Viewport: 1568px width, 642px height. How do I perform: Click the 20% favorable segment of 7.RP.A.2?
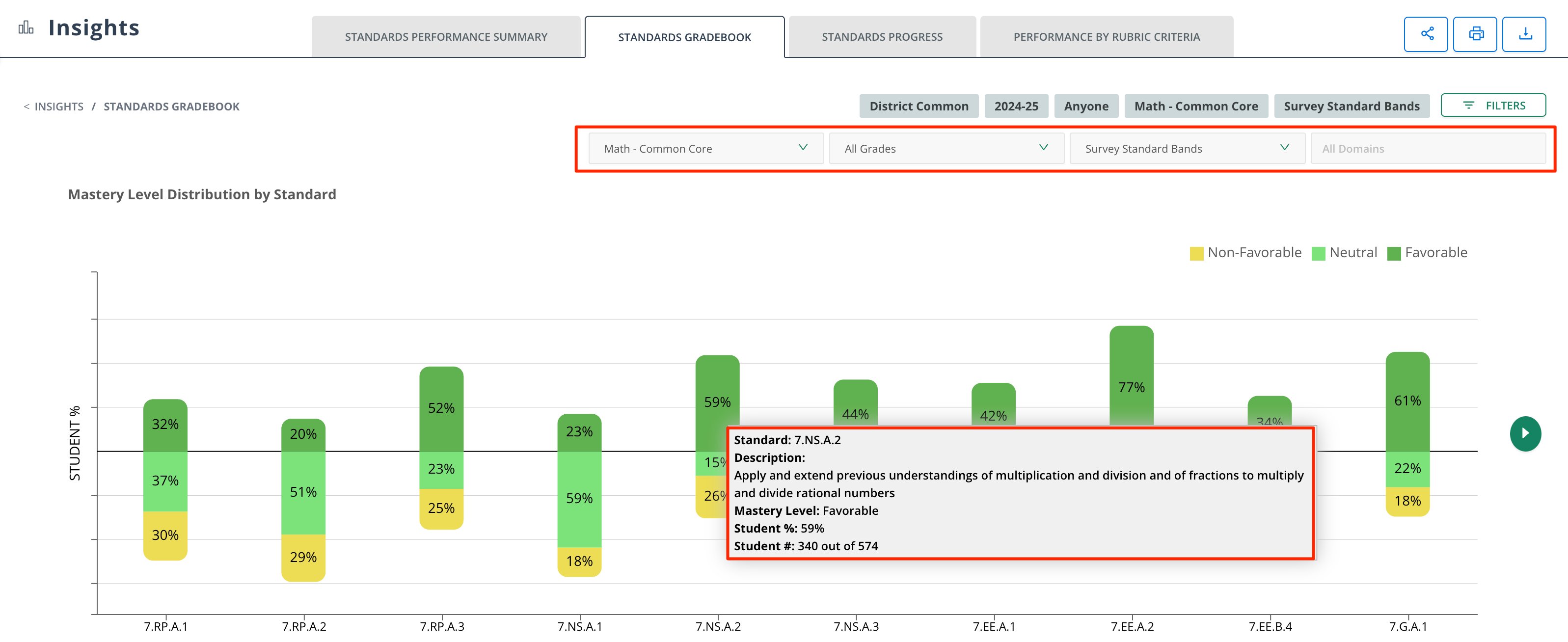click(x=303, y=434)
